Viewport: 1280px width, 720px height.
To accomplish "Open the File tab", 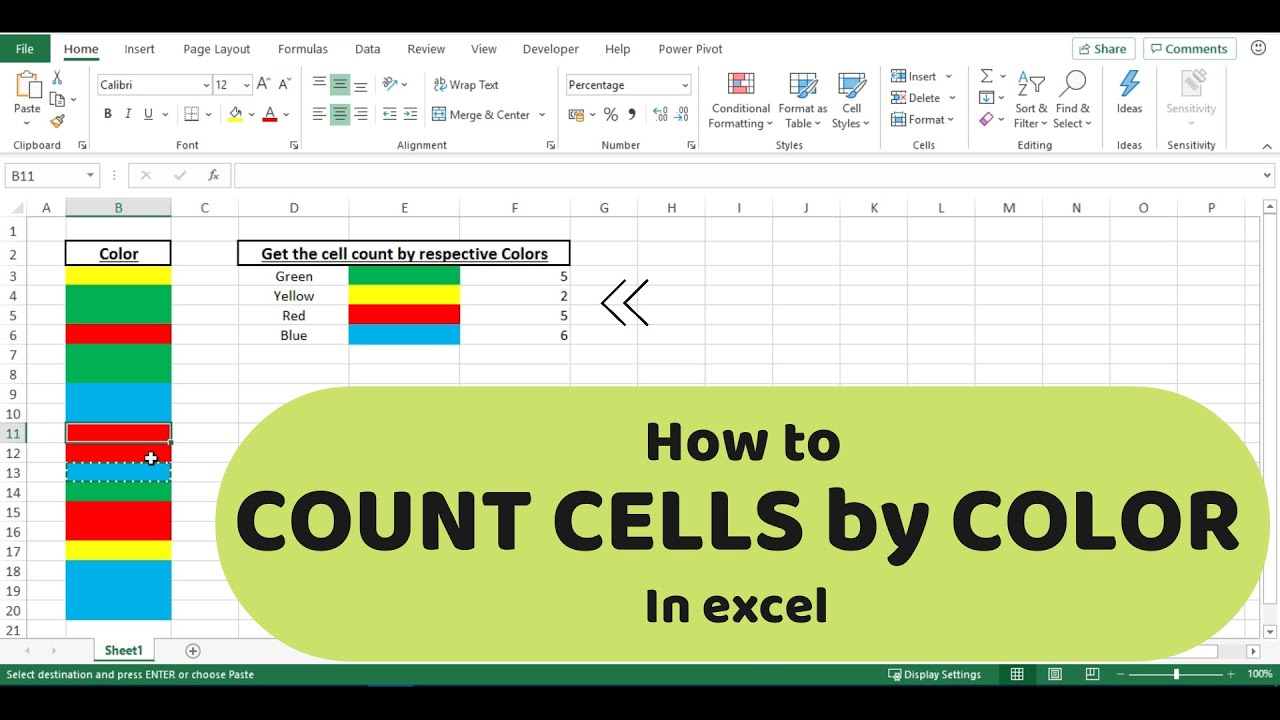I will coord(25,49).
